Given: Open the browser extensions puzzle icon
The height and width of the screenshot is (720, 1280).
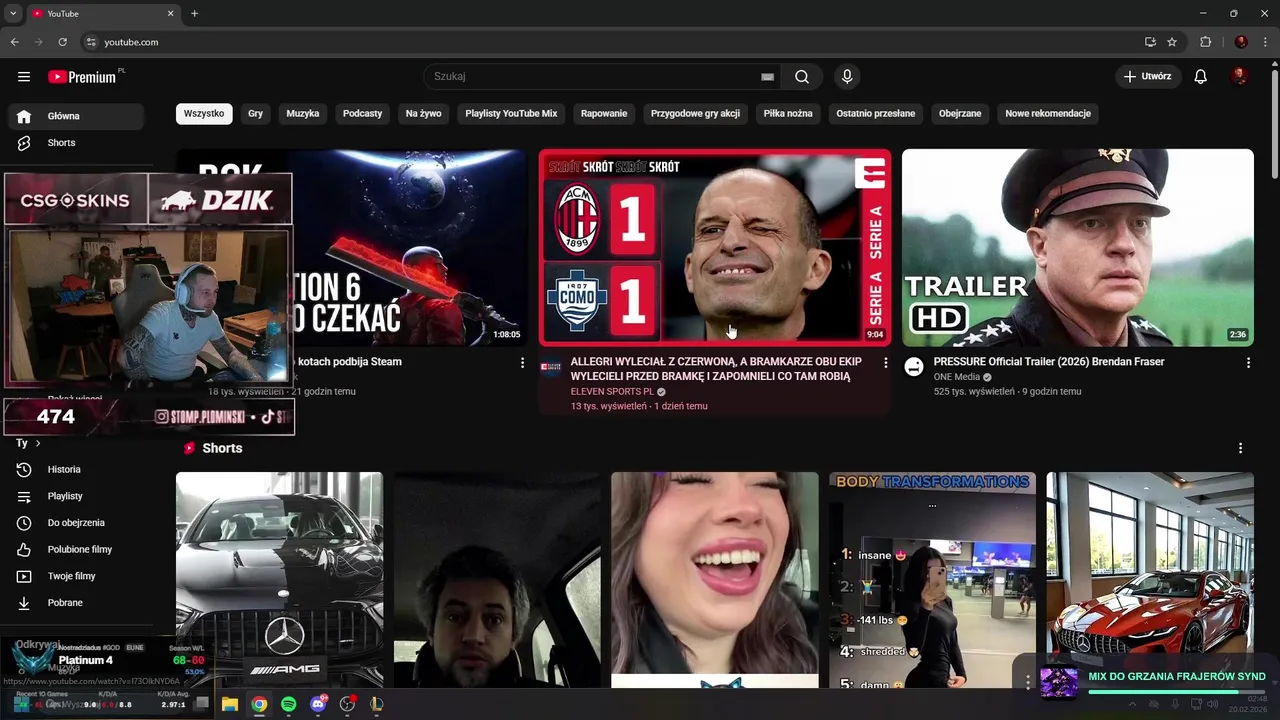Looking at the screenshot, I should (x=1206, y=42).
